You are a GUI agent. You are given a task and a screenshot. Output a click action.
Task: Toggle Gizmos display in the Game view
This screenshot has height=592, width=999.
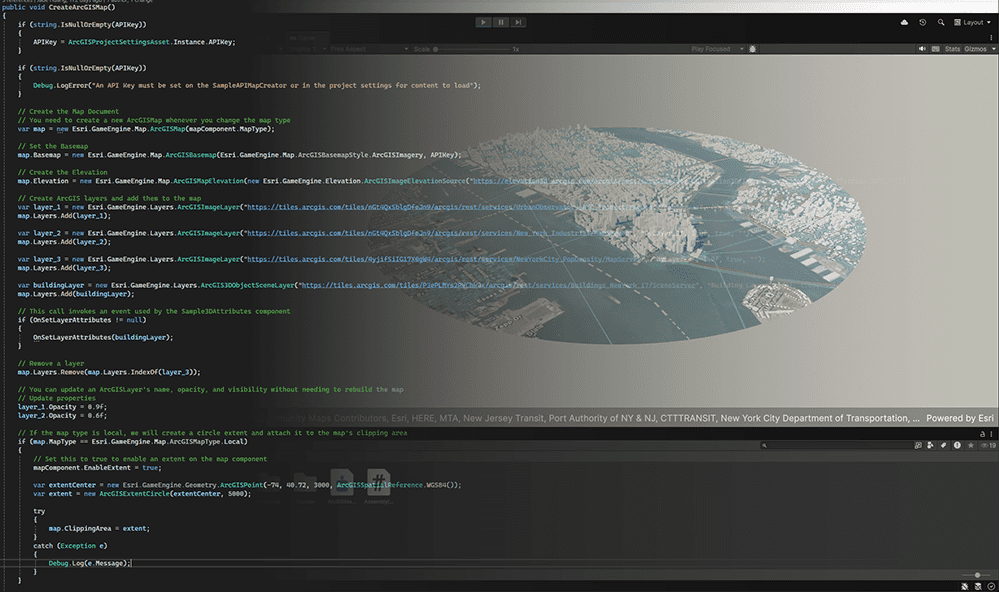pos(975,48)
